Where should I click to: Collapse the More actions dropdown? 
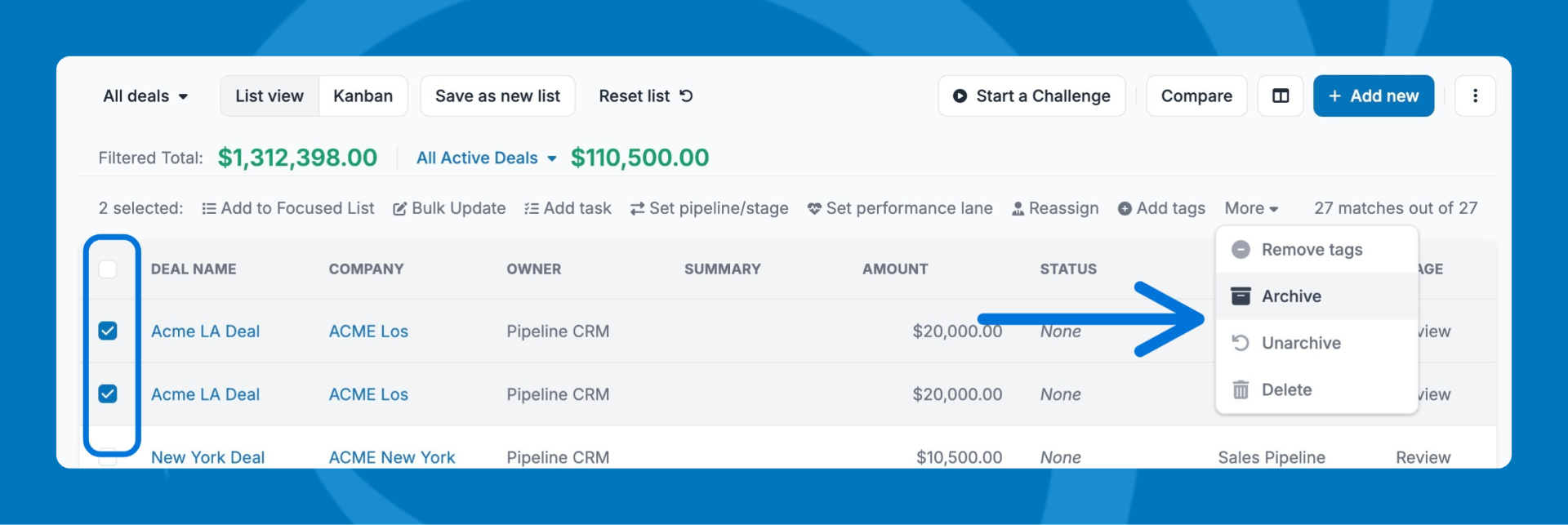1251,209
